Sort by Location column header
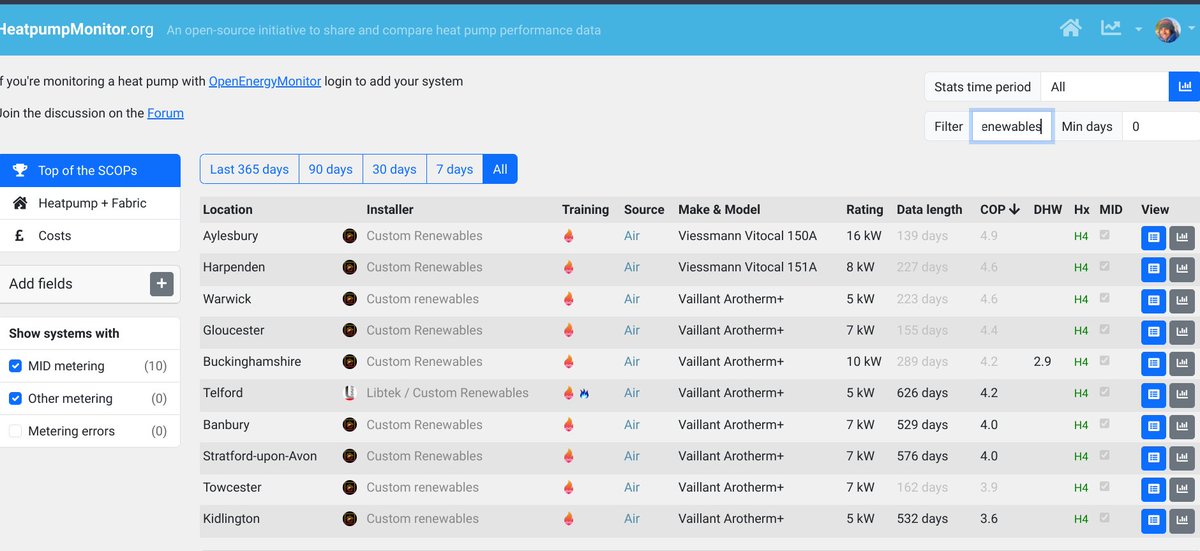The height and width of the screenshot is (551, 1200). coord(228,210)
